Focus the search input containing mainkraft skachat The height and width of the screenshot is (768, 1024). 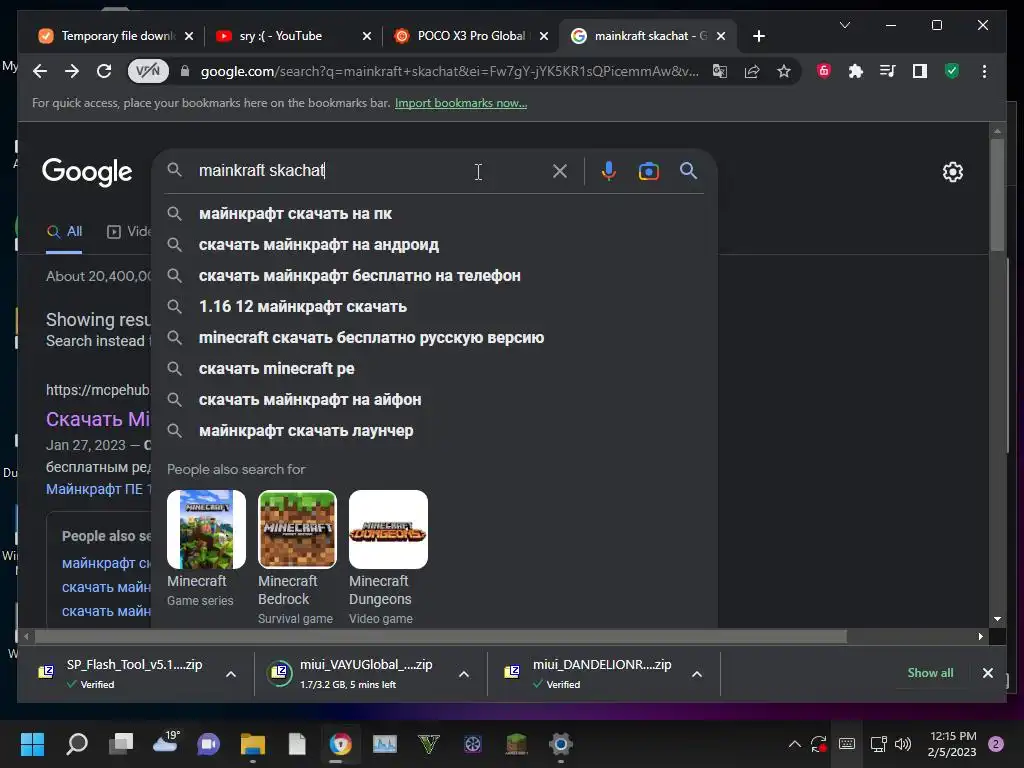[369, 171]
